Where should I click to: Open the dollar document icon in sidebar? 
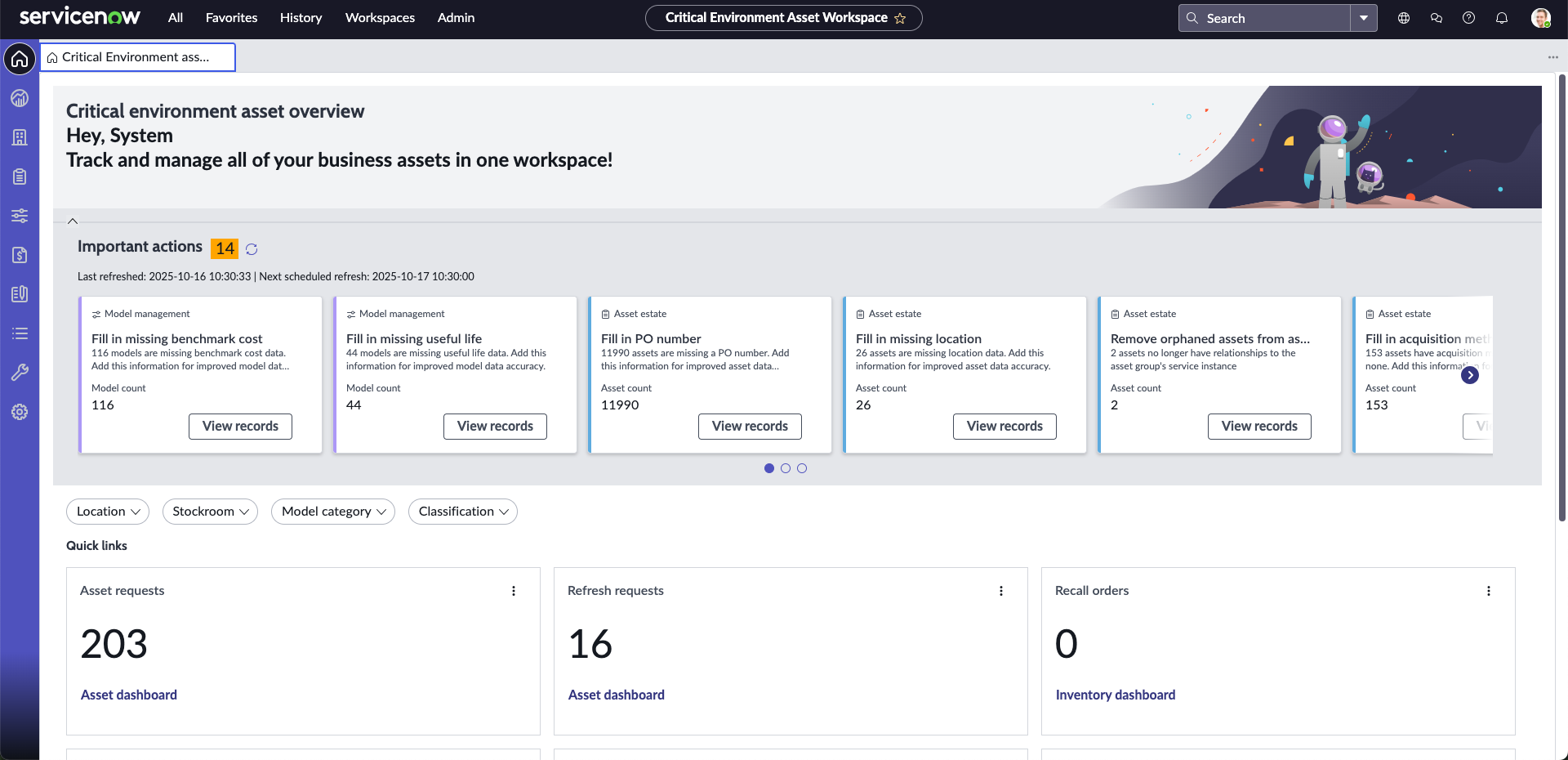point(20,255)
